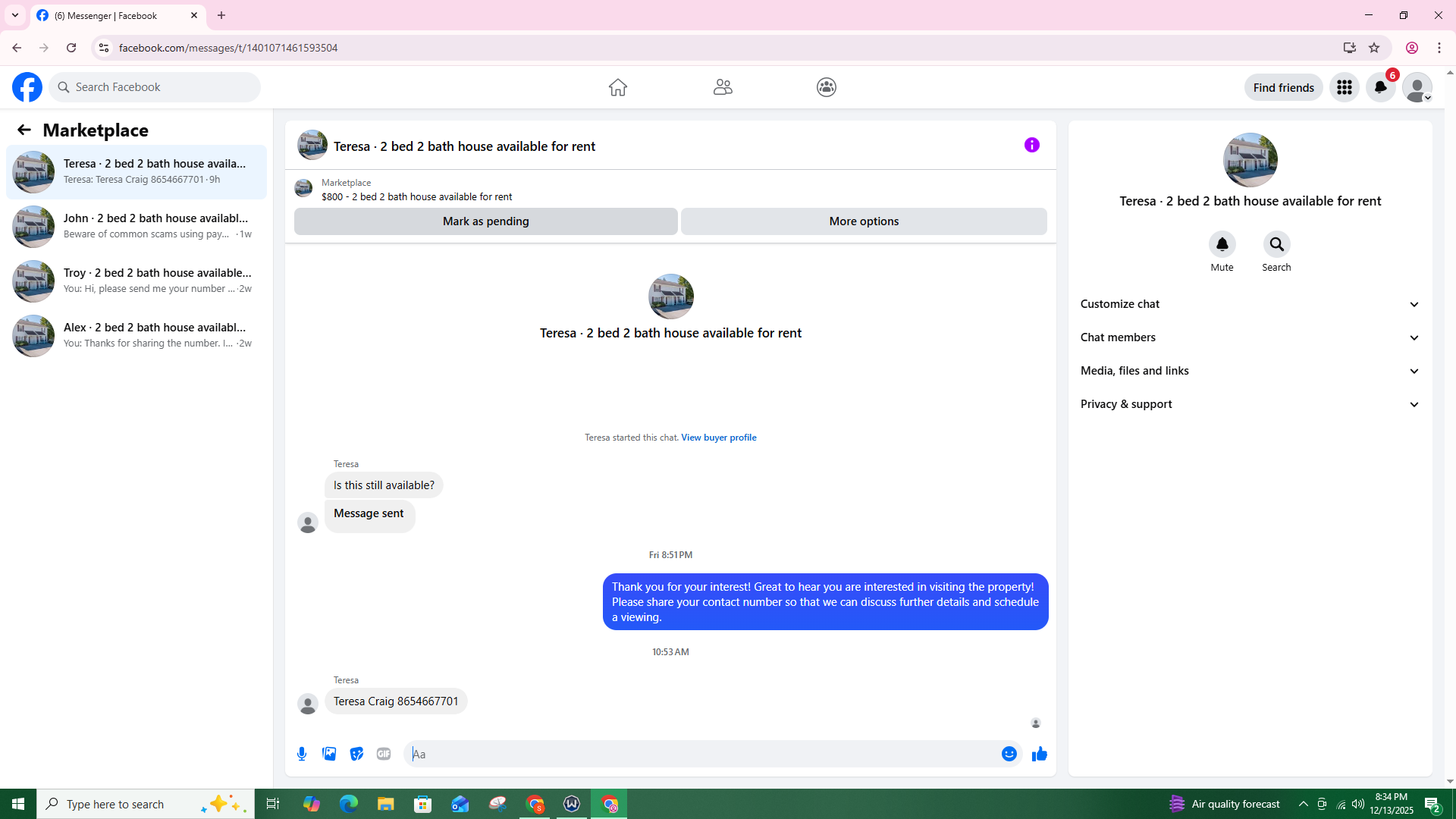This screenshot has width=1456, height=819.
Task: Open Microsoft Store from the taskbar
Action: (x=422, y=804)
